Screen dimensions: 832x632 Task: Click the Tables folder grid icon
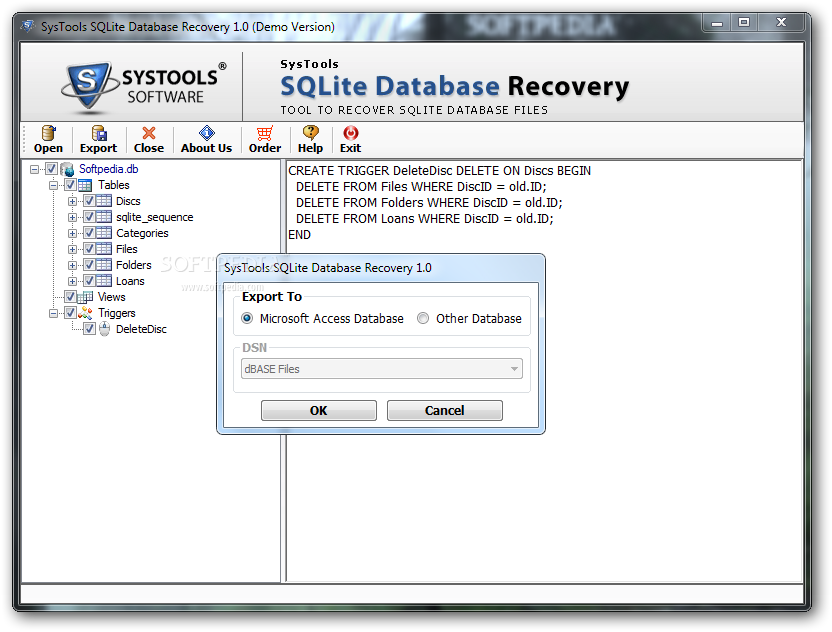coord(85,185)
